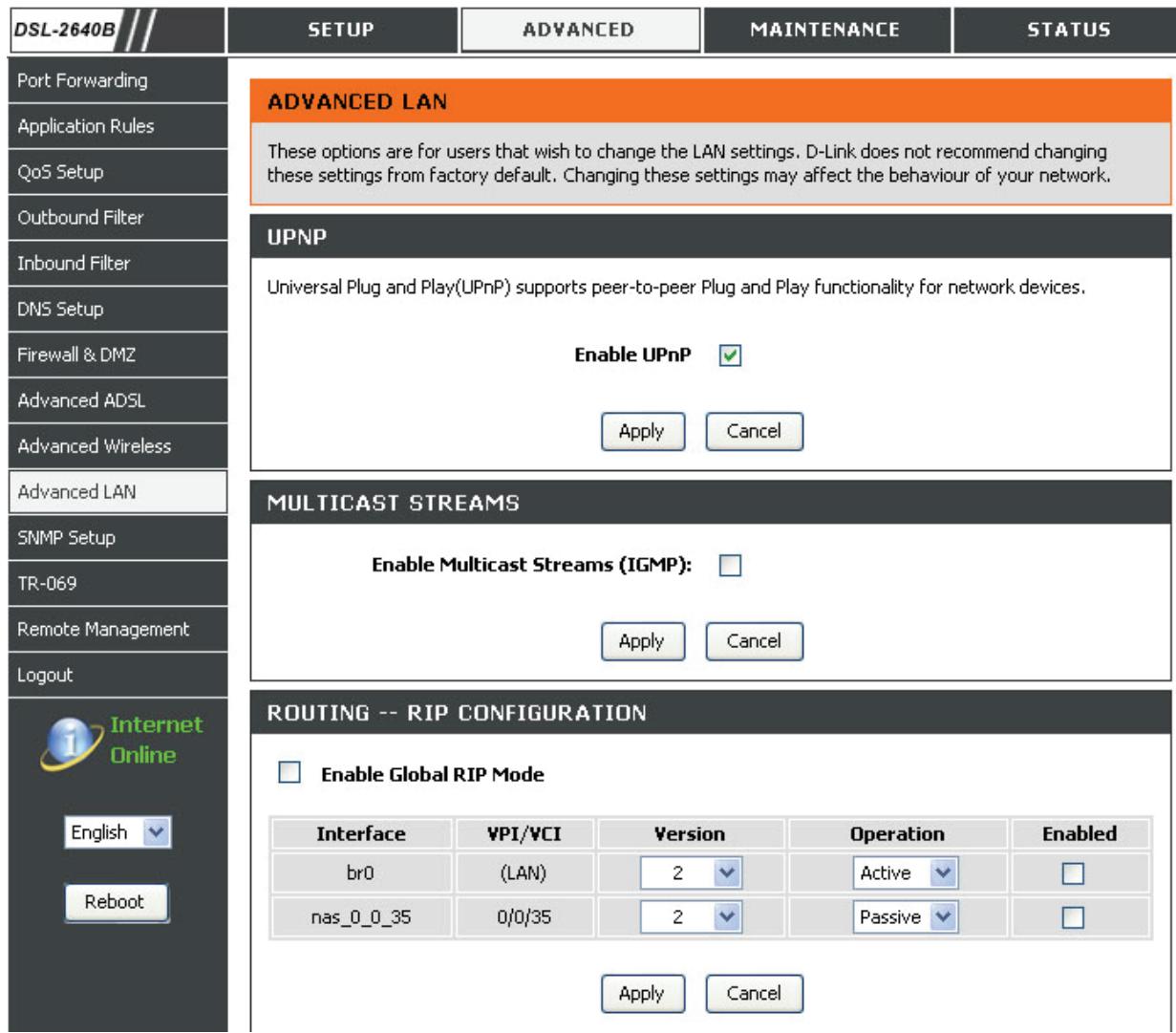Screen dimensions: 1176x1033
Task: Select Firewall & DMZ sidebar item
Action: [x=76, y=355]
